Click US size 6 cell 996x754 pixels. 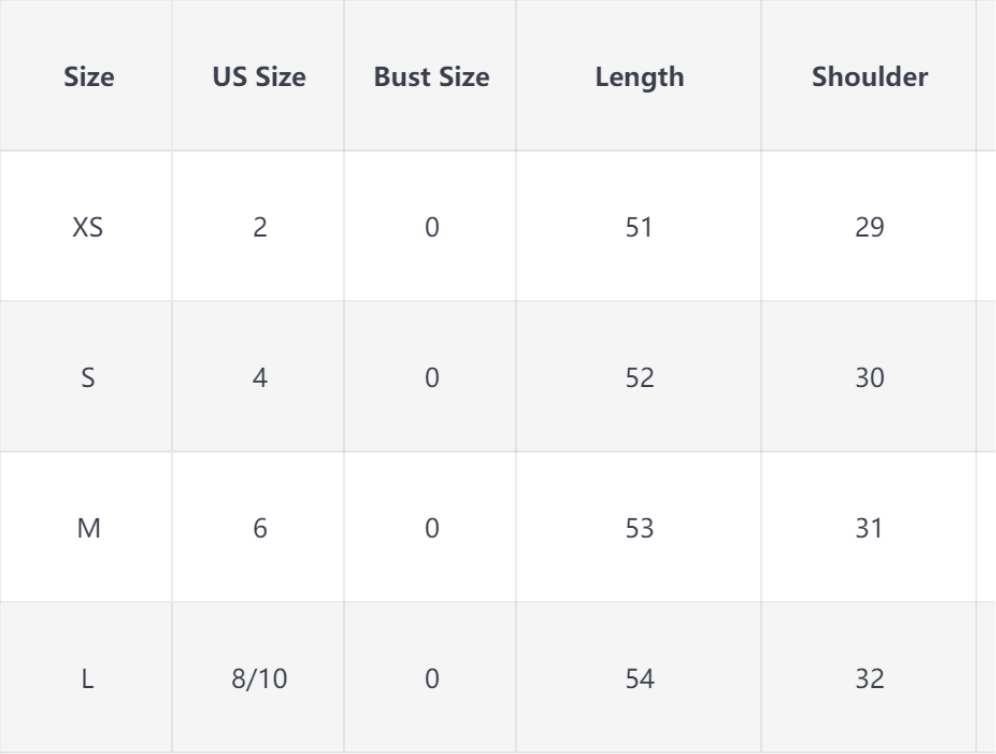click(259, 528)
